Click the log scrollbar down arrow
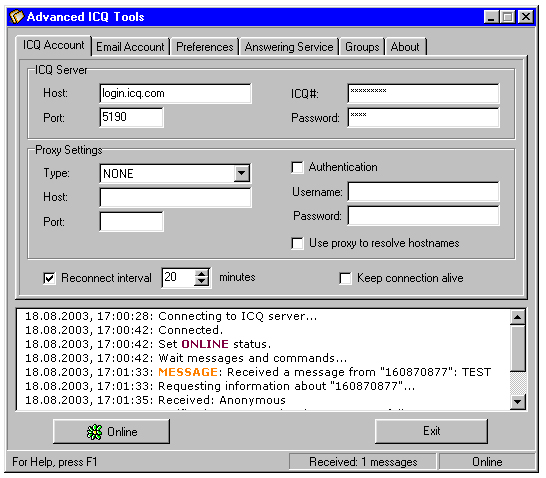The image size is (546, 478). pyautogui.click(x=517, y=401)
